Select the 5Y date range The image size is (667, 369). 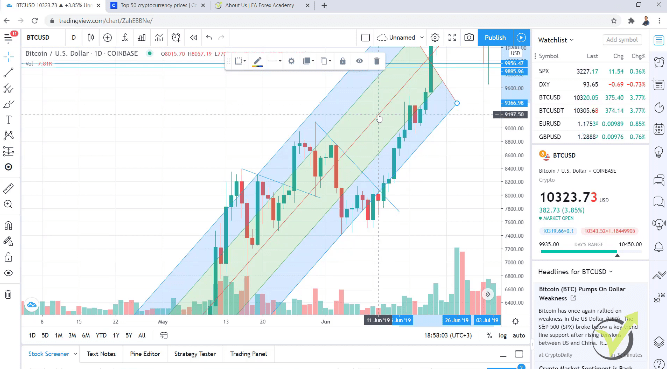tap(129, 335)
